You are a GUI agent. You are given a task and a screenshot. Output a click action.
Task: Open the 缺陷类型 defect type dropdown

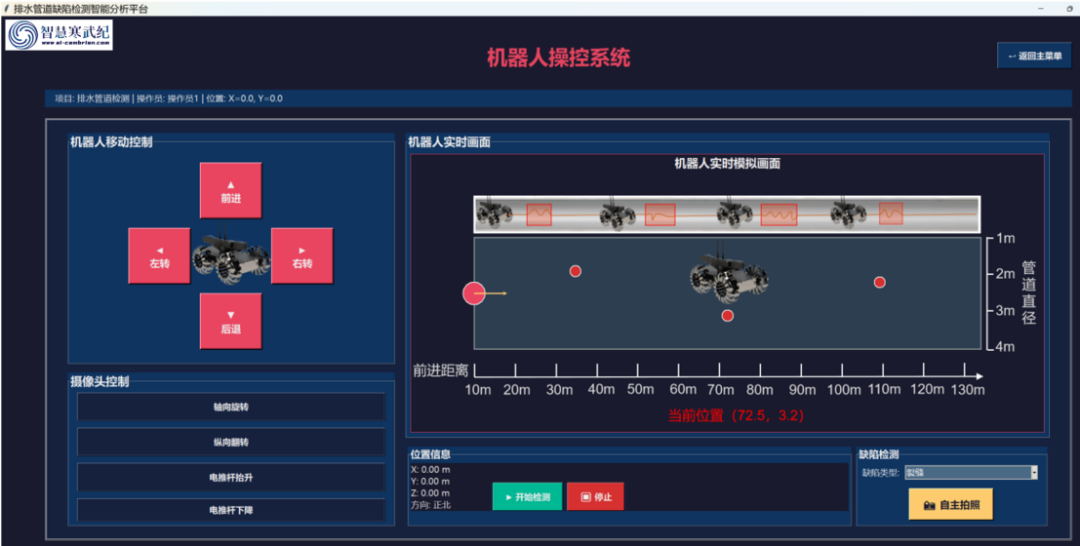tap(970, 472)
